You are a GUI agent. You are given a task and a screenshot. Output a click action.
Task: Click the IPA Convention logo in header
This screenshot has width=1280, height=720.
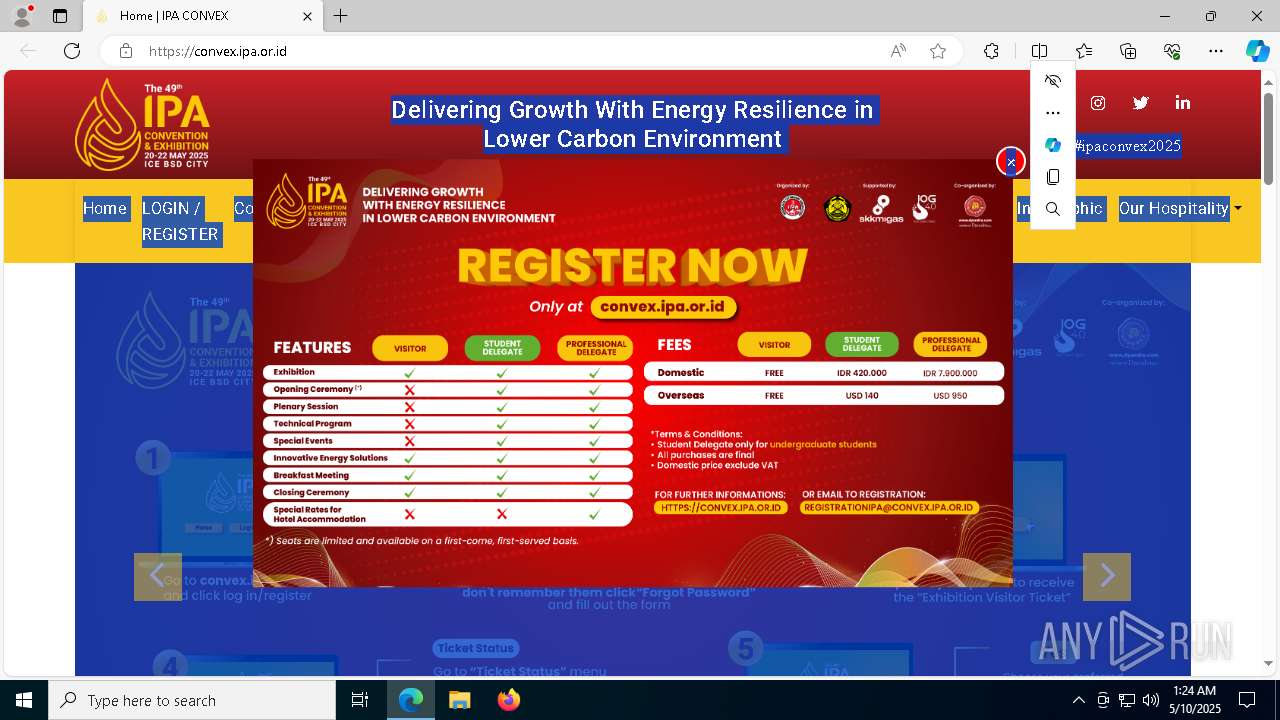point(142,124)
